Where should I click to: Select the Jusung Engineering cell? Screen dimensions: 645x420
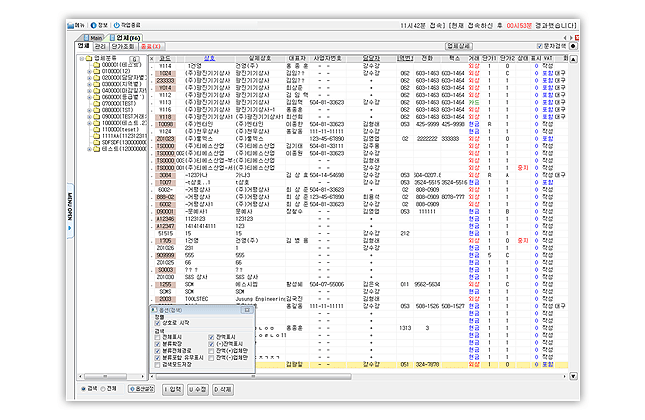pos(260,299)
